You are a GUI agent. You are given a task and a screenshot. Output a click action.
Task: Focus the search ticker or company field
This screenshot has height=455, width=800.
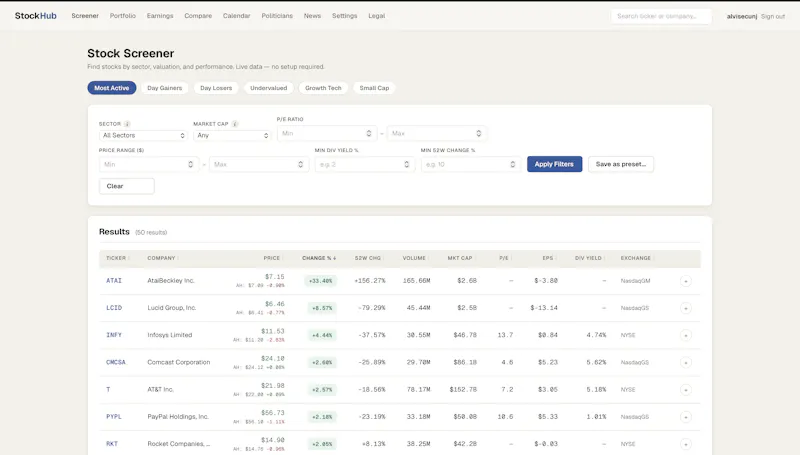661,16
